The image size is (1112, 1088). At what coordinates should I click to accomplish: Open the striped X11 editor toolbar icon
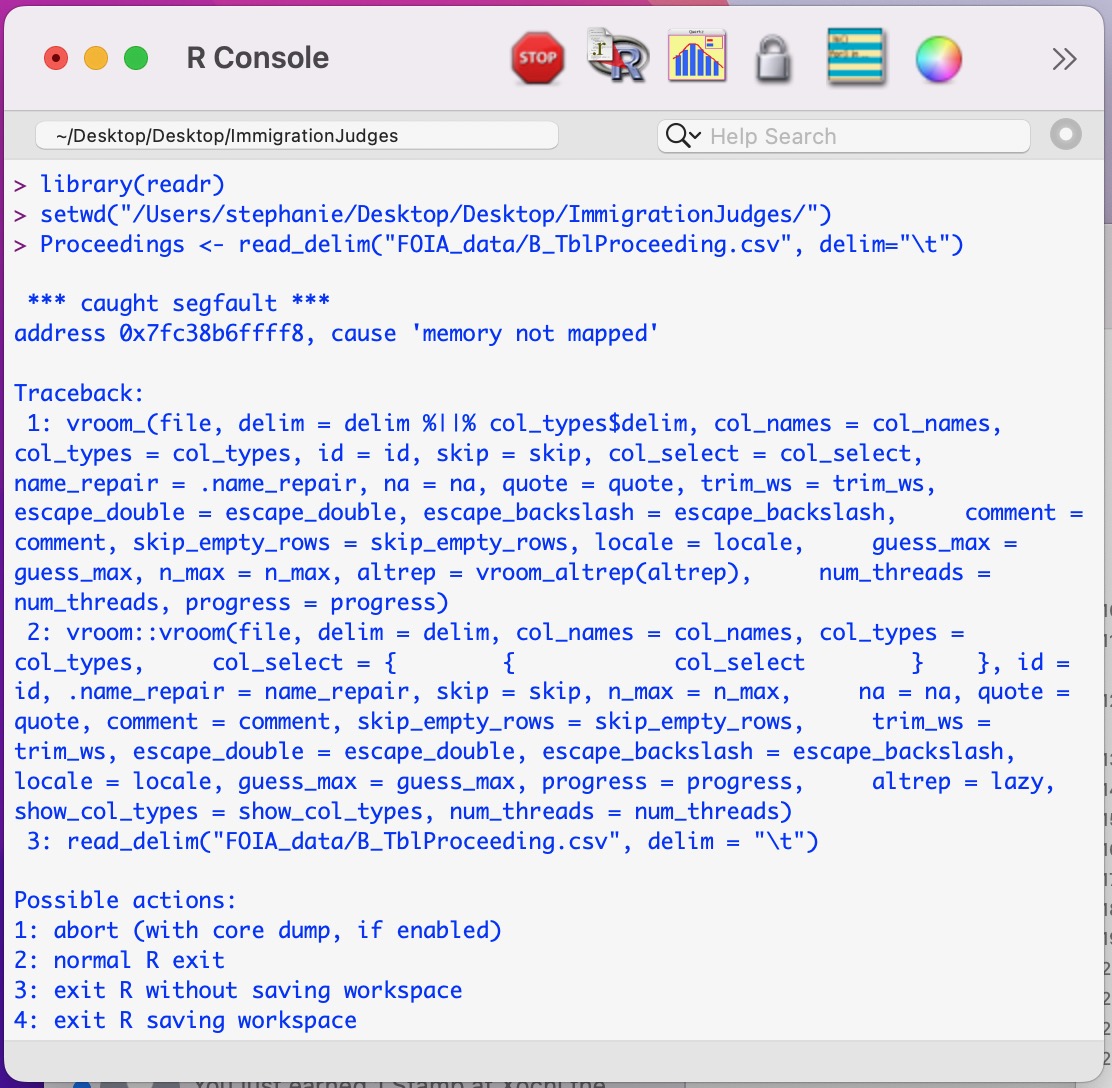[856, 57]
